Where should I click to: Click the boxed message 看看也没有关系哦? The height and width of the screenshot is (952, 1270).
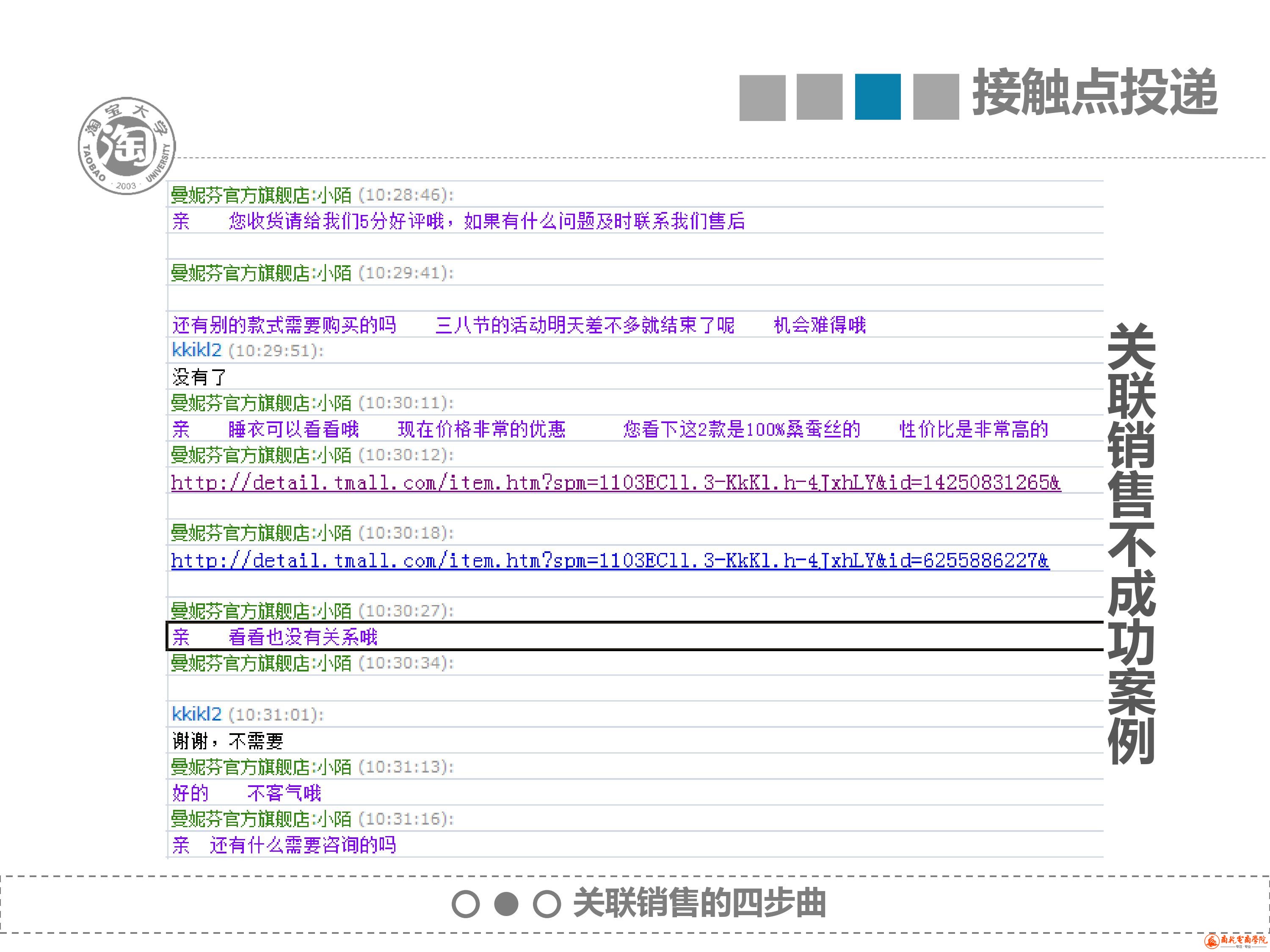point(303,637)
